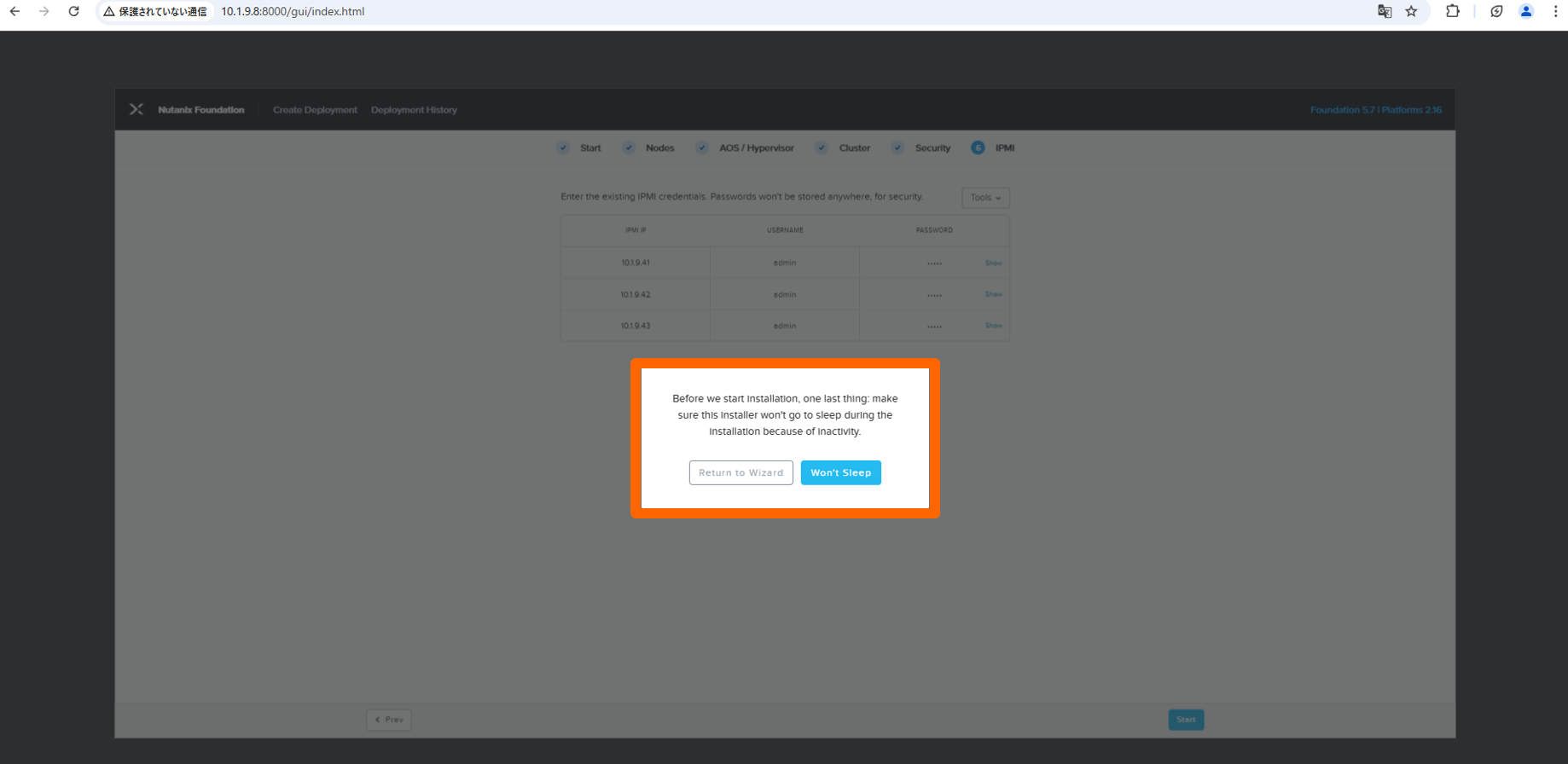Show the password for IPMI 10.1.9.43
The width and height of the screenshot is (1568, 764).
point(993,325)
